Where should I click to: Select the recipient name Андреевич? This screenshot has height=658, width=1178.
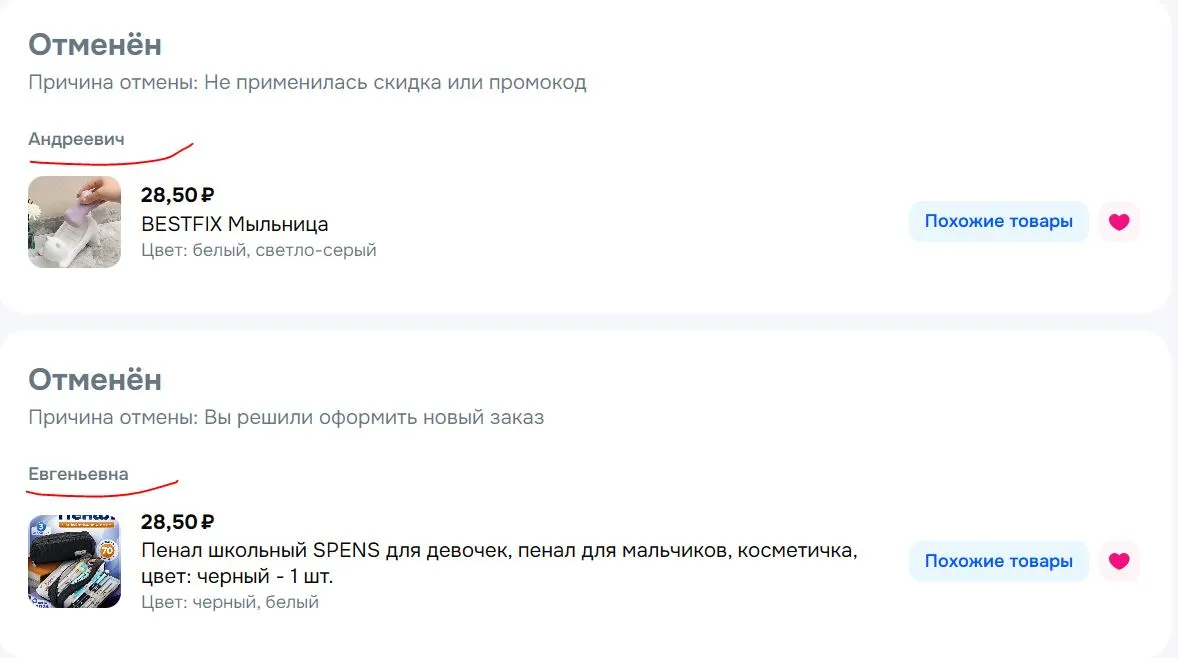point(77,139)
